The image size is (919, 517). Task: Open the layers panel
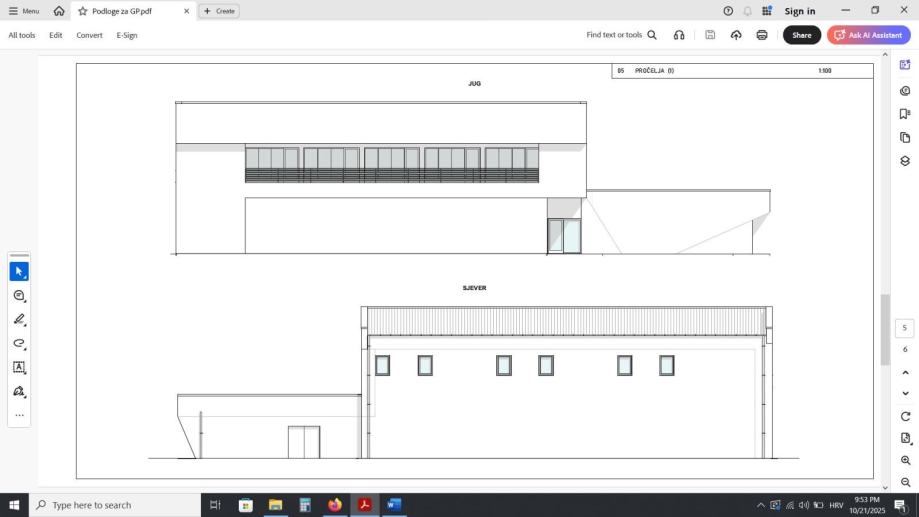coord(905,161)
